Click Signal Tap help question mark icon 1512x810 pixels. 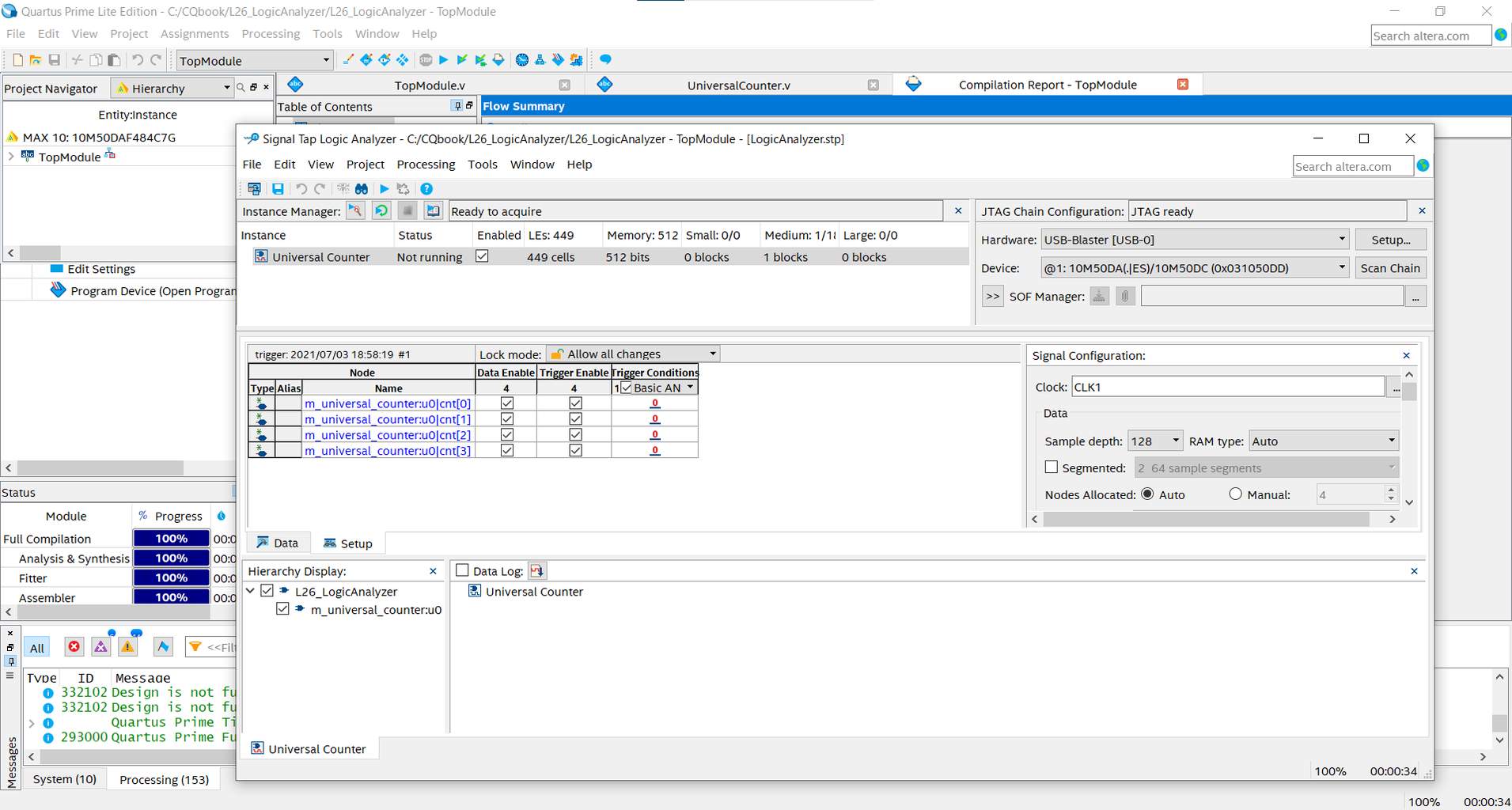[x=426, y=189]
